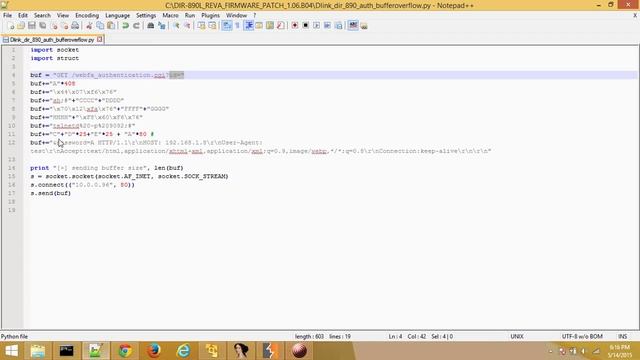The width and height of the screenshot is (640, 360).
Task: Click the Copy toolbar icon
Action: tap(100, 26)
